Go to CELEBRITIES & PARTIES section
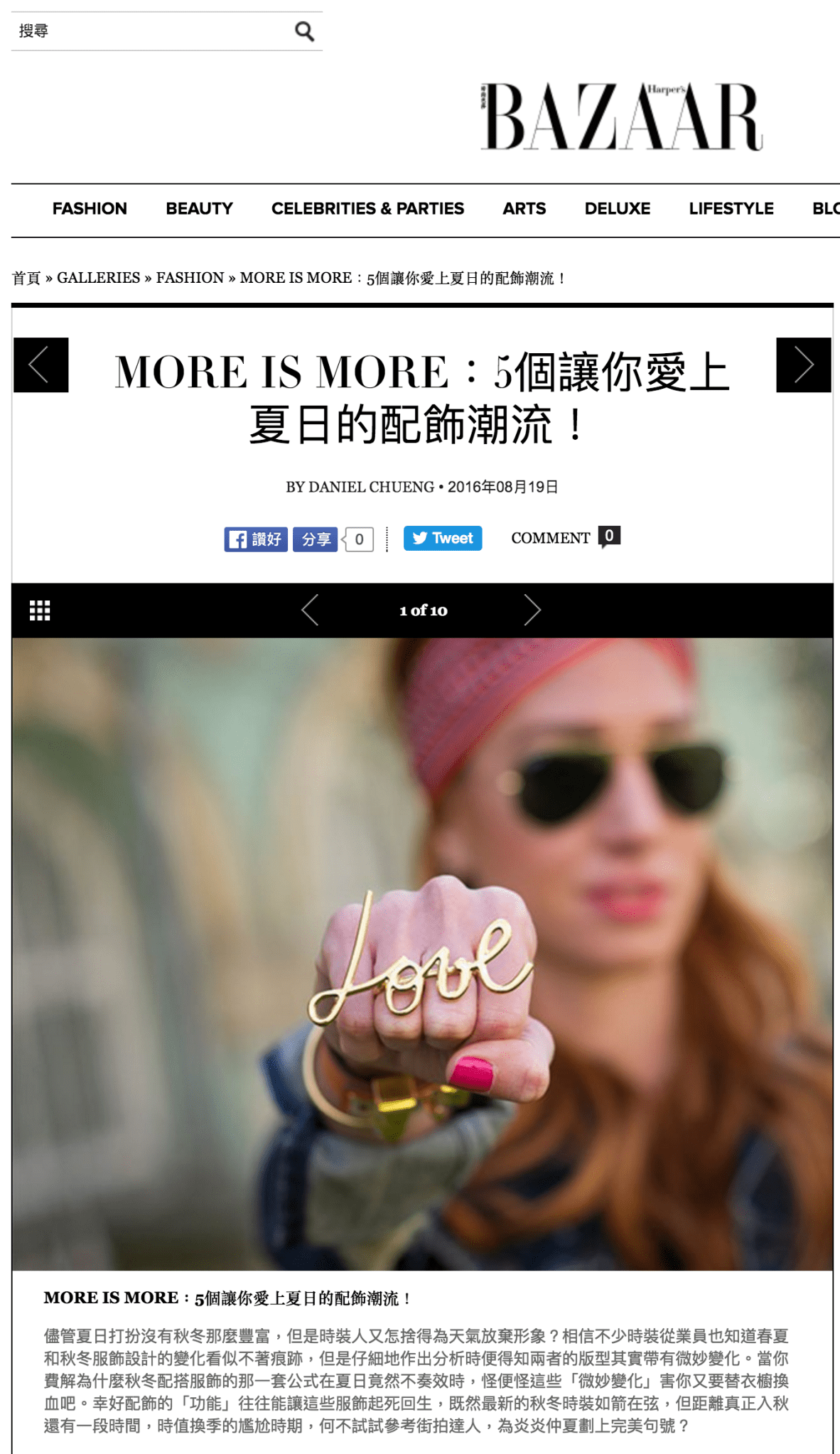Viewport: 840px width, 1454px height. (367, 208)
